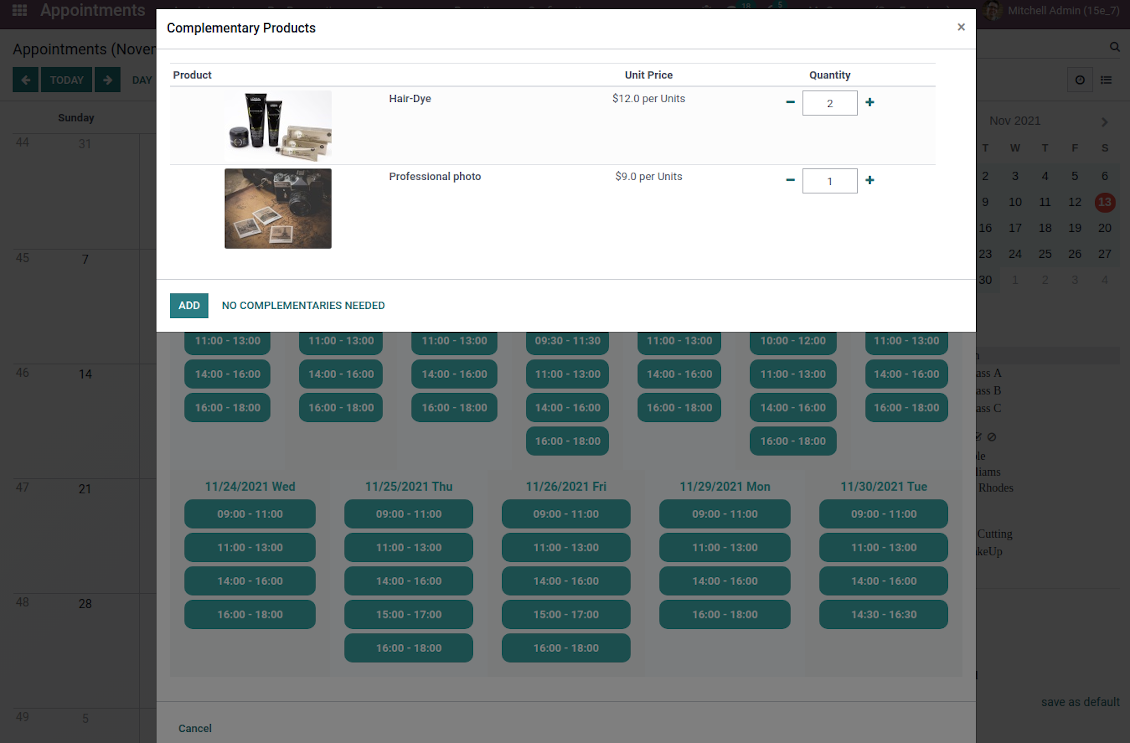The height and width of the screenshot is (743, 1130).
Task: Pick day 27 in mini calendar
Action: (x=1105, y=254)
